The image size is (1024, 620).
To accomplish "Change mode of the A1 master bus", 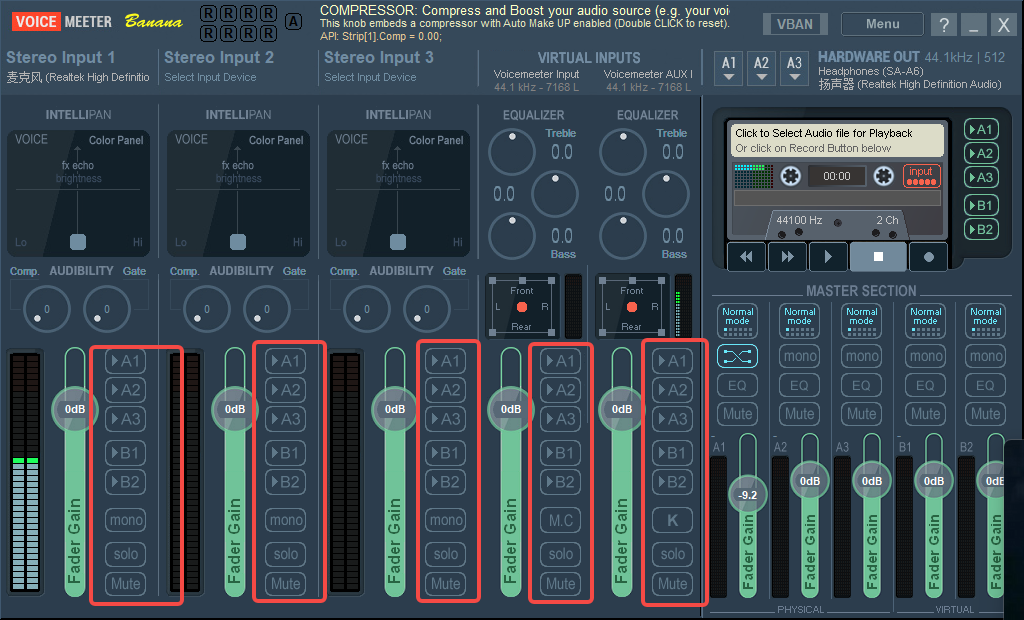I will pyautogui.click(x=737, y=320).
